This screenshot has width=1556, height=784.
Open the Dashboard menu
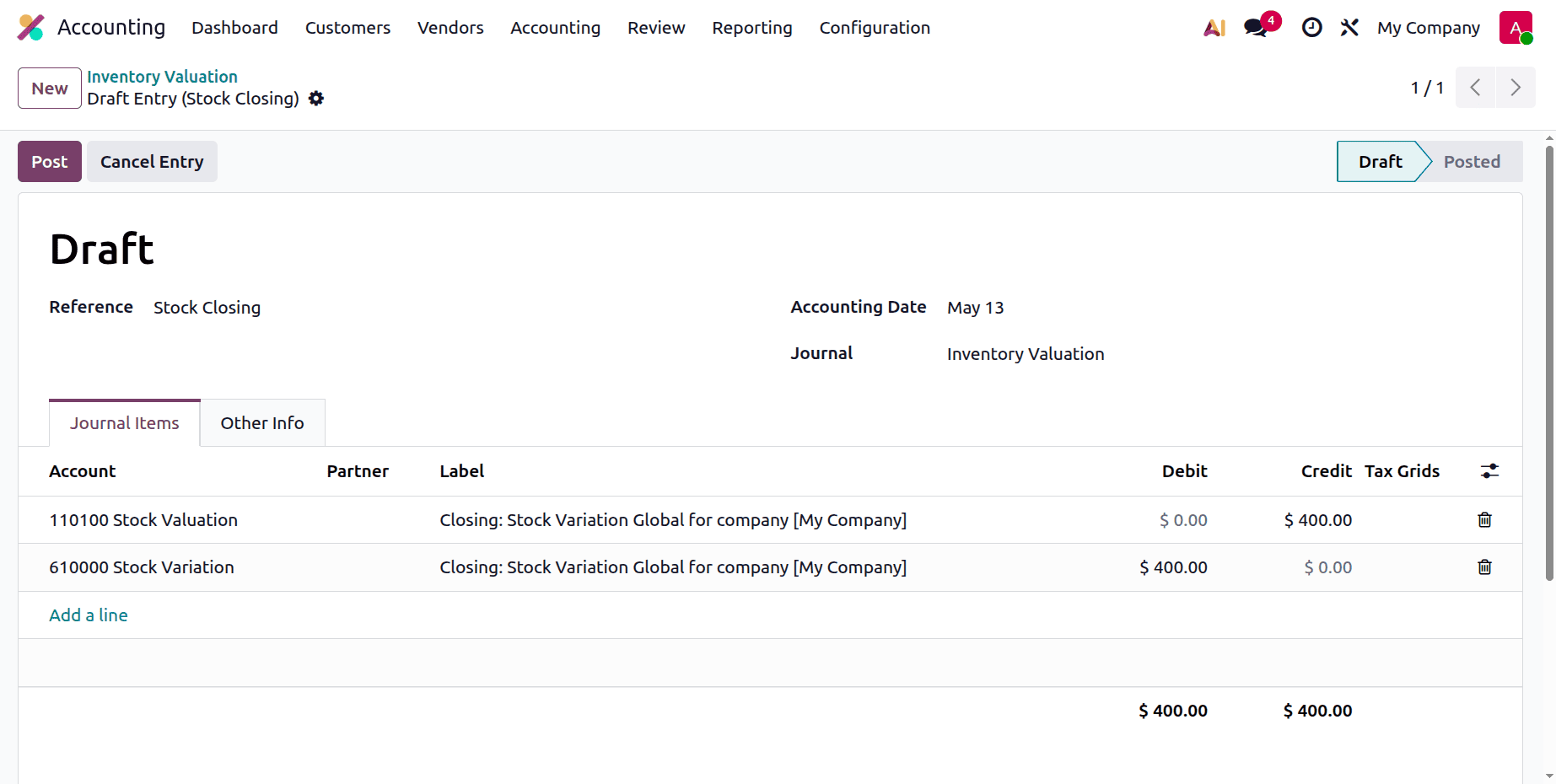click(x=234, y=28)
